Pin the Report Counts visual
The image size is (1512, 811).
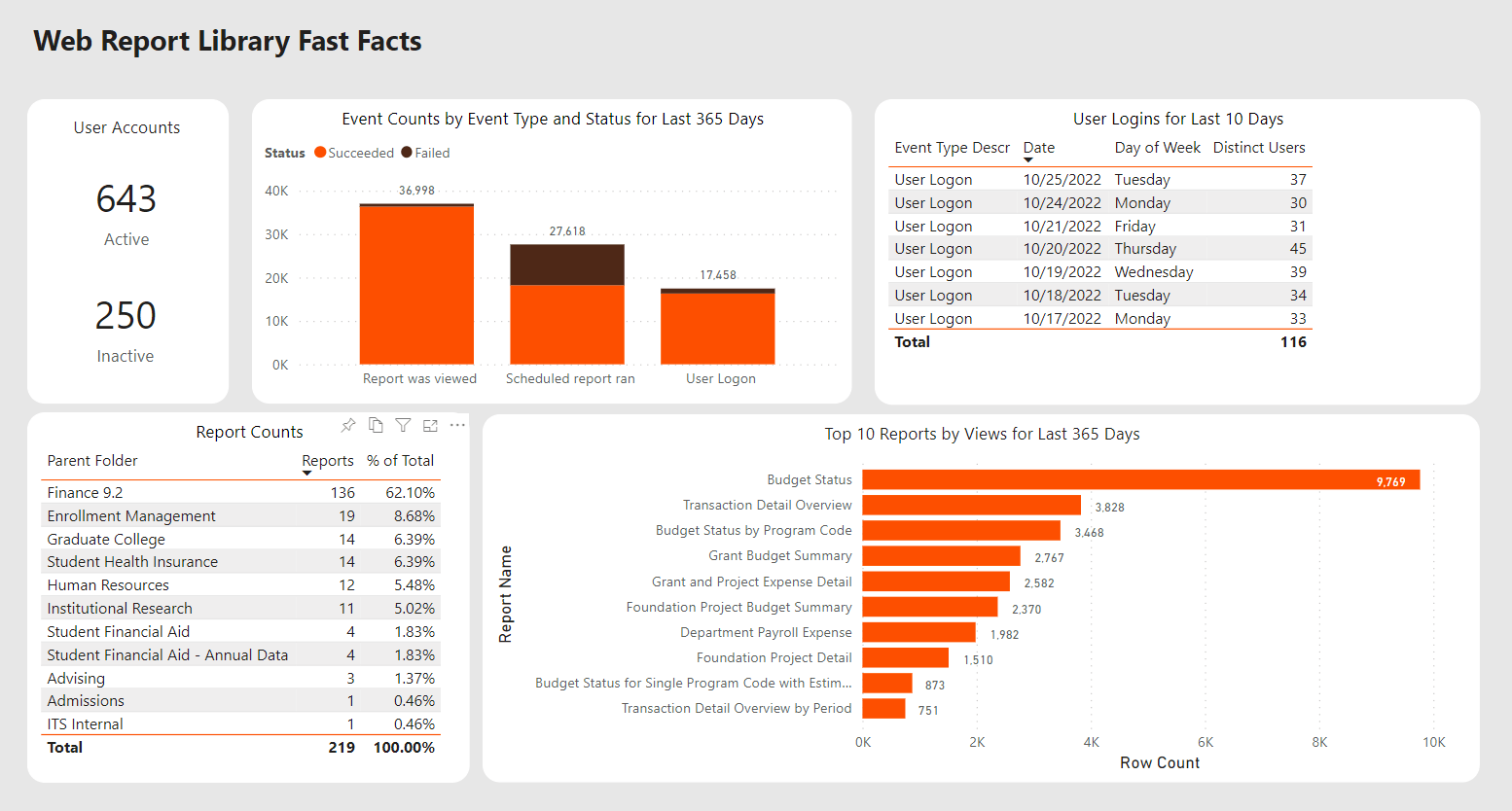point(348,425)
